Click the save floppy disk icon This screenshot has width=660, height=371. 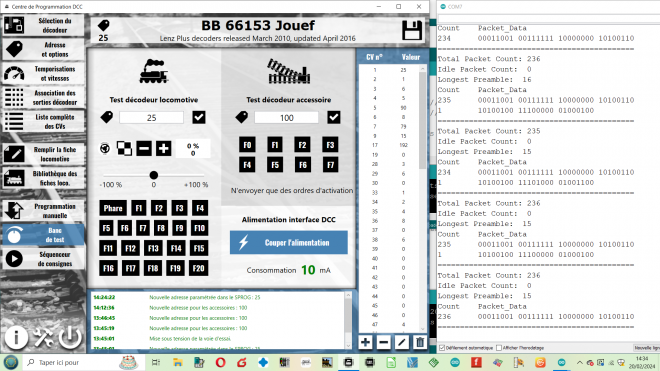pyautogui.click(x=412, y=30)
